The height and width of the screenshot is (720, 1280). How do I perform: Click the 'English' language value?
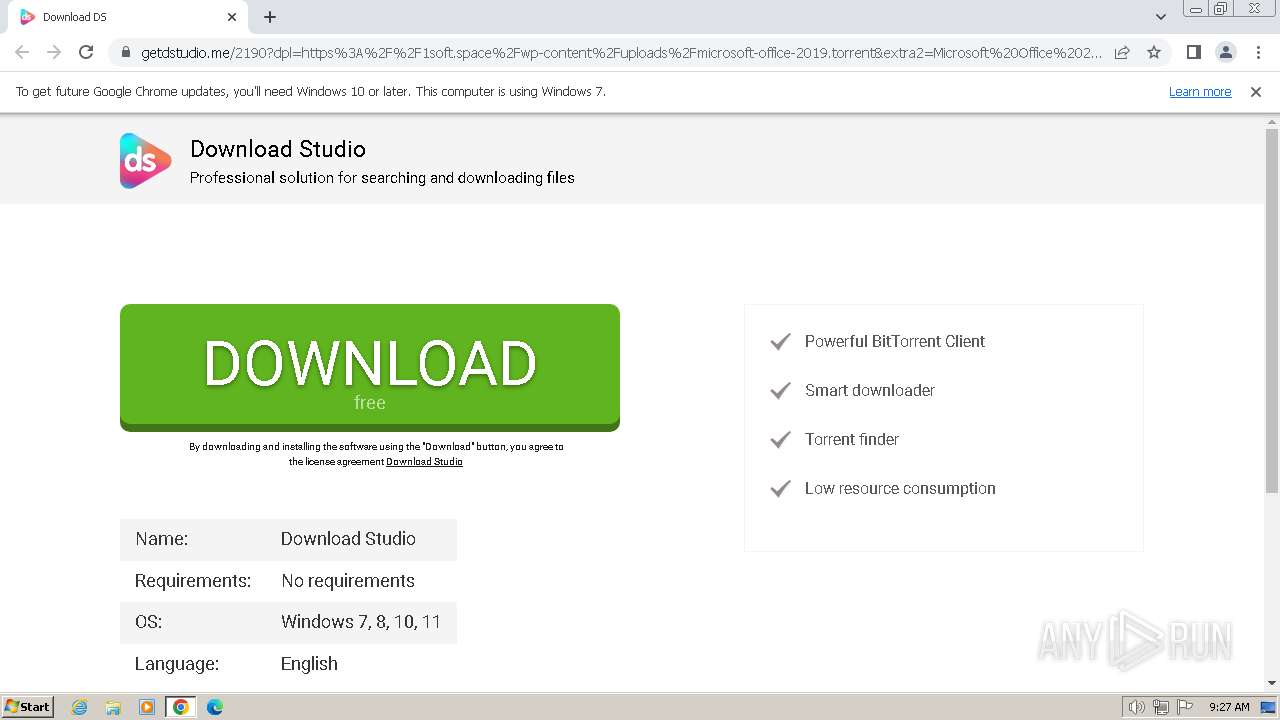click(x=309, y=664)
